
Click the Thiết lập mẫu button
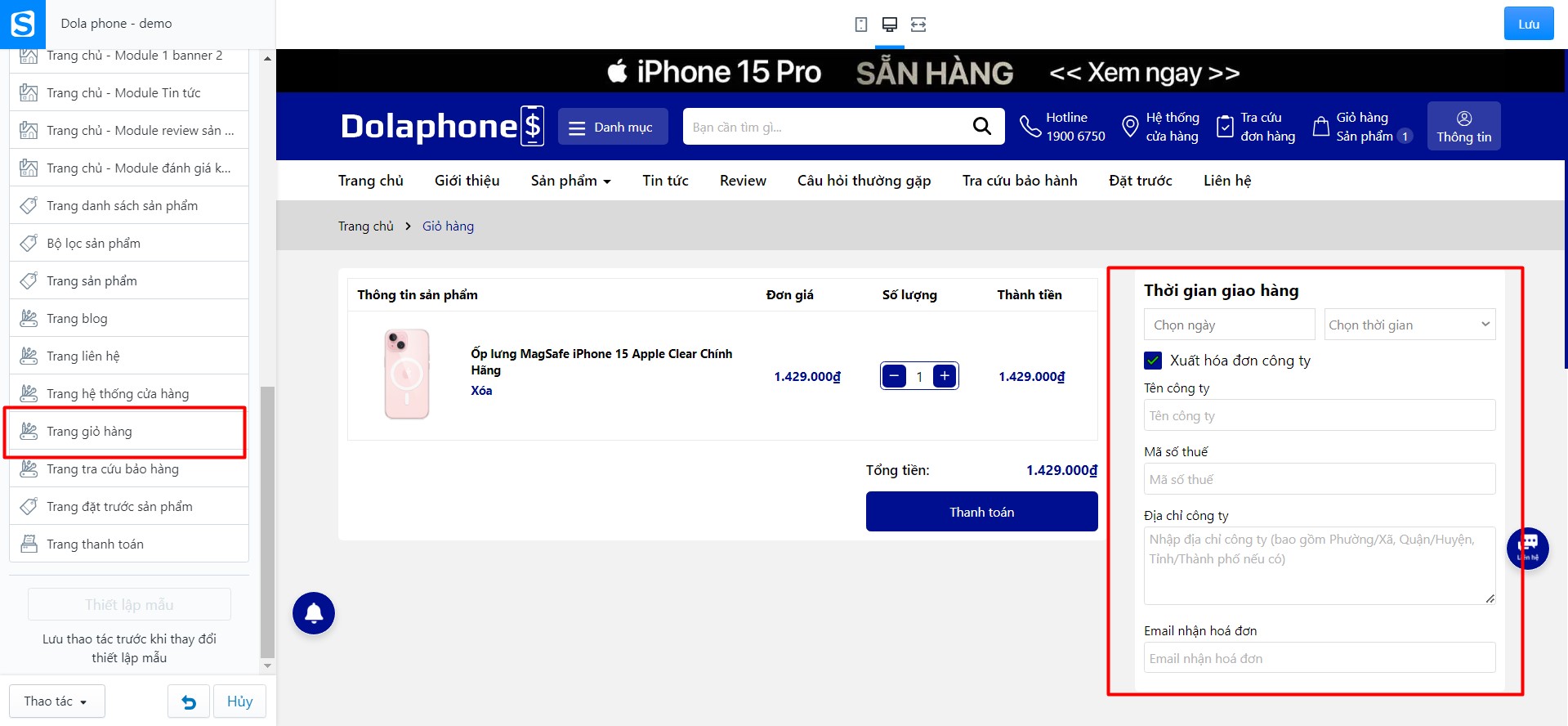pyautogui.click(x=129, y=604)
